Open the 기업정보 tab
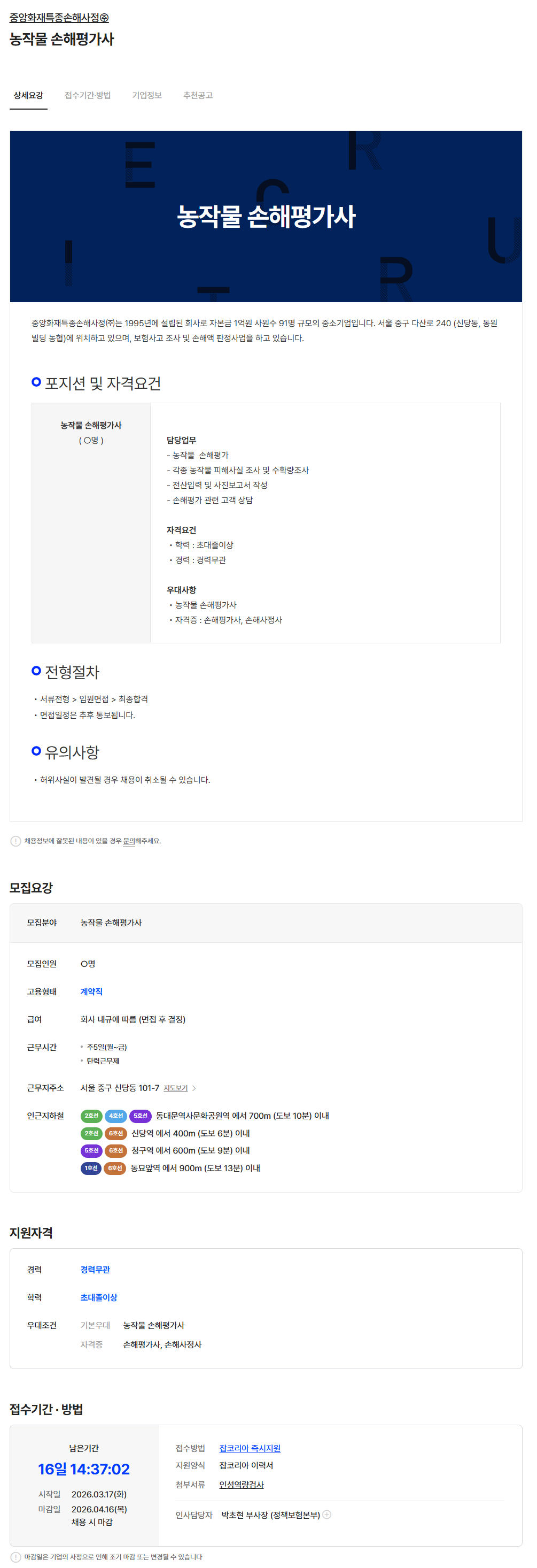The image size is (537, 1568). [146, 96]
